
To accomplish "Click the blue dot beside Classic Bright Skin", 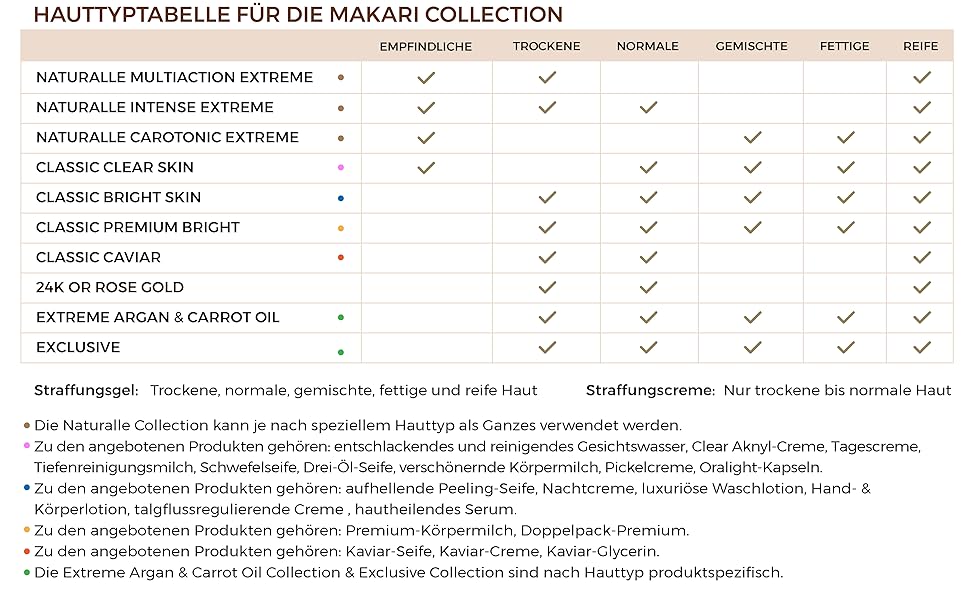I will [341, 198].
